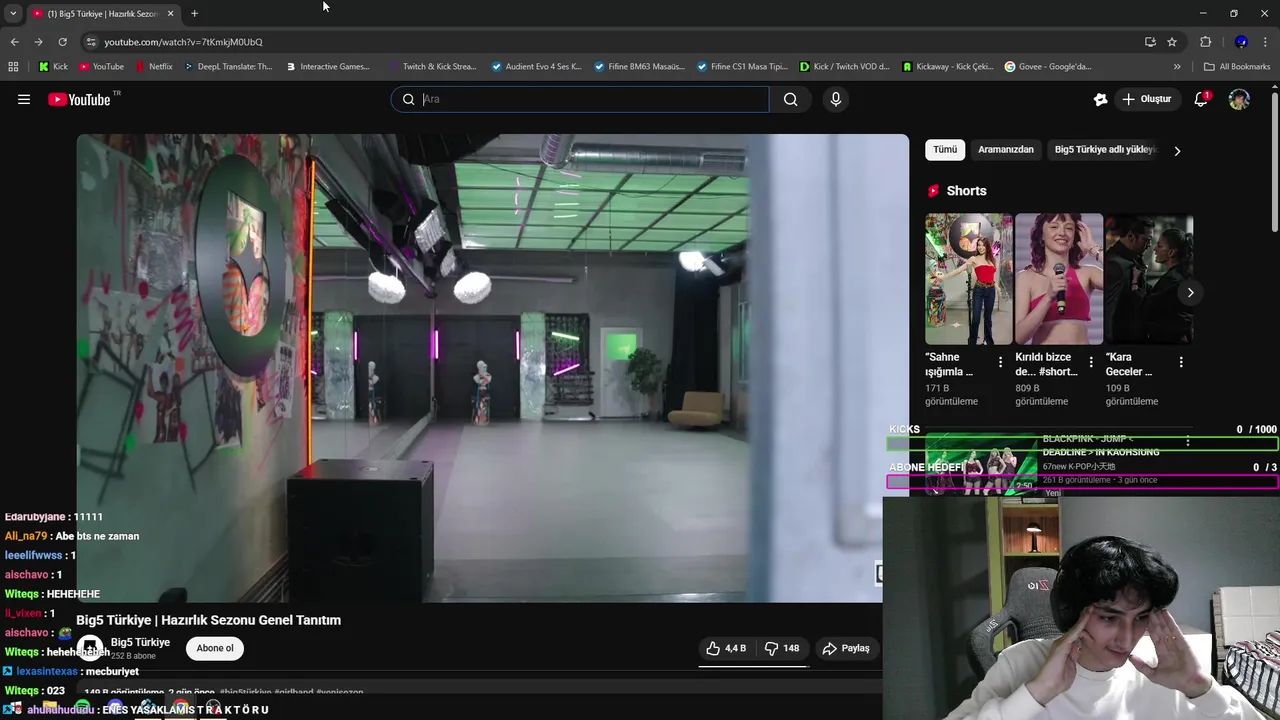Expand hidden bookmarks chevron
Viewport: 1280px width, 720px height.
1177,67
